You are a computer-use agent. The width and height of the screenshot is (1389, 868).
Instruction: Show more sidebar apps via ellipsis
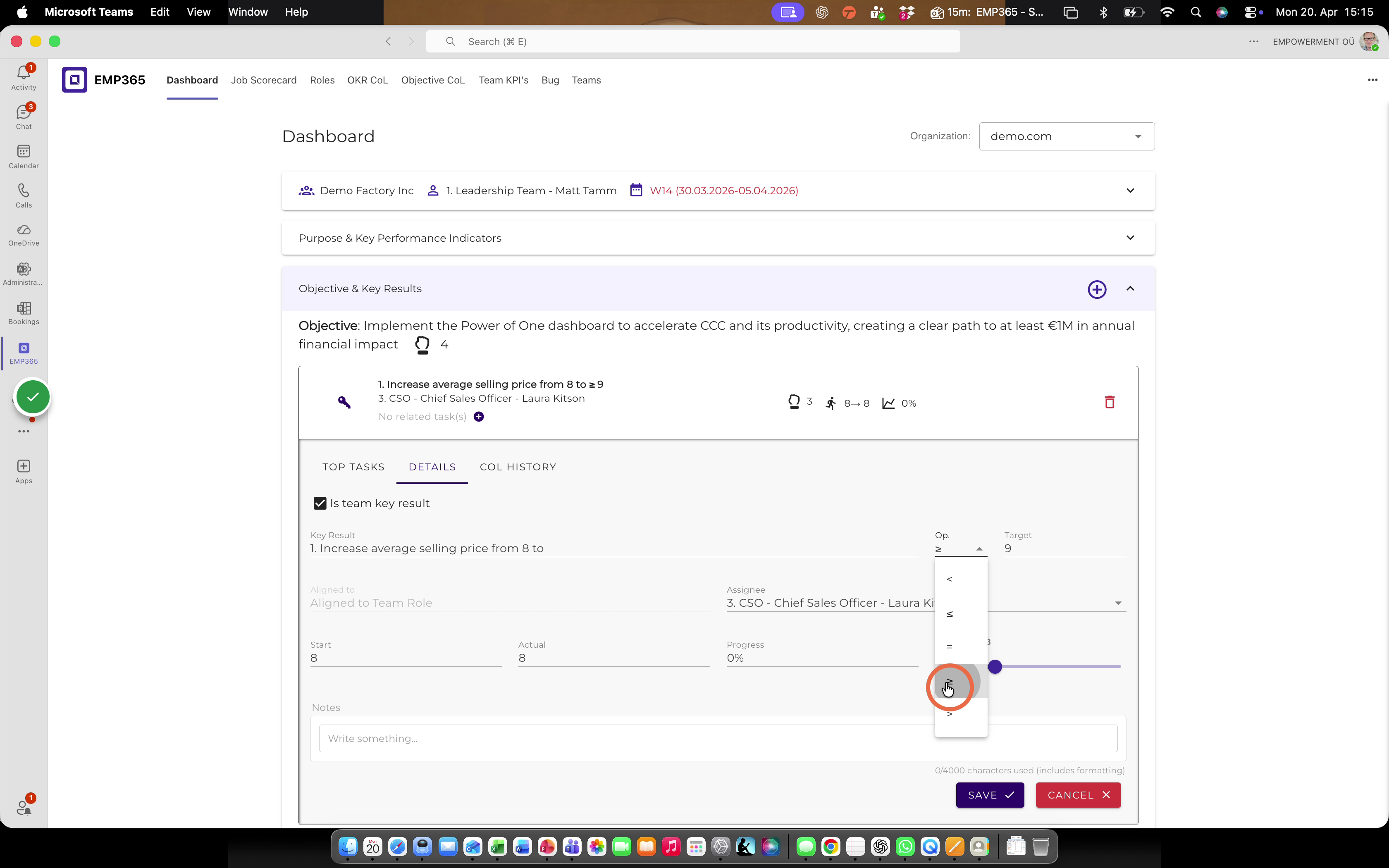click(24, 431)
